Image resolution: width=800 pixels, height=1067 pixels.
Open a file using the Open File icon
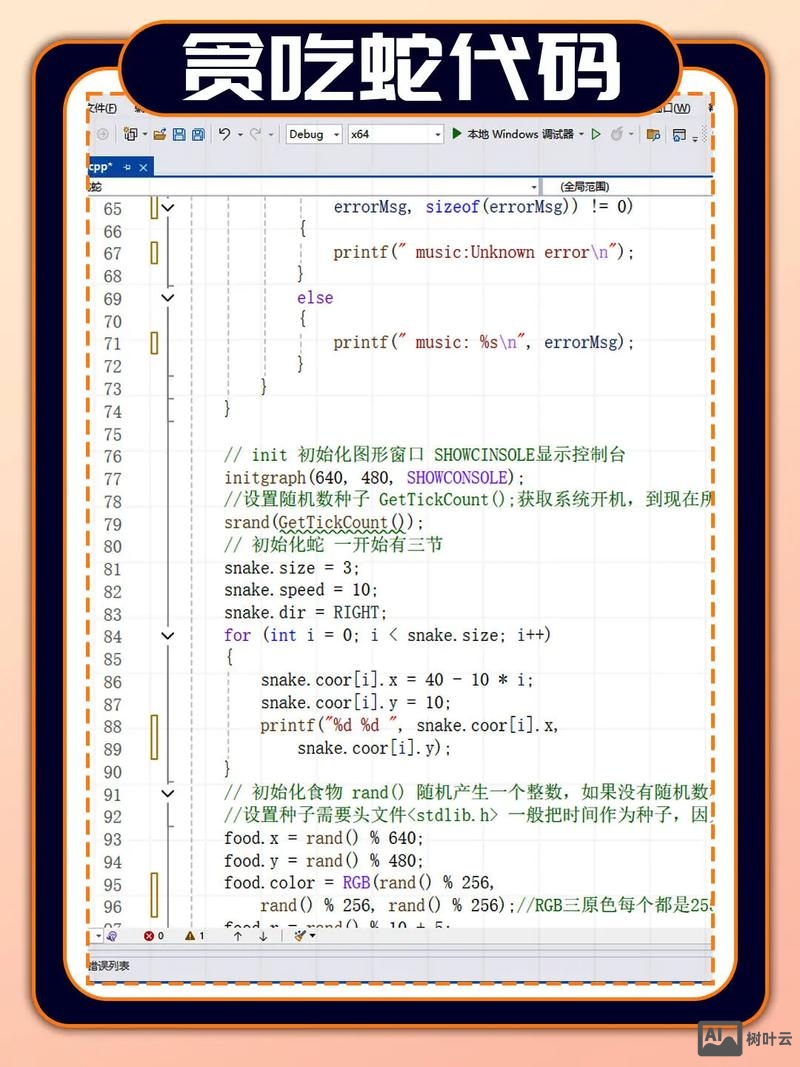[161, 134]
